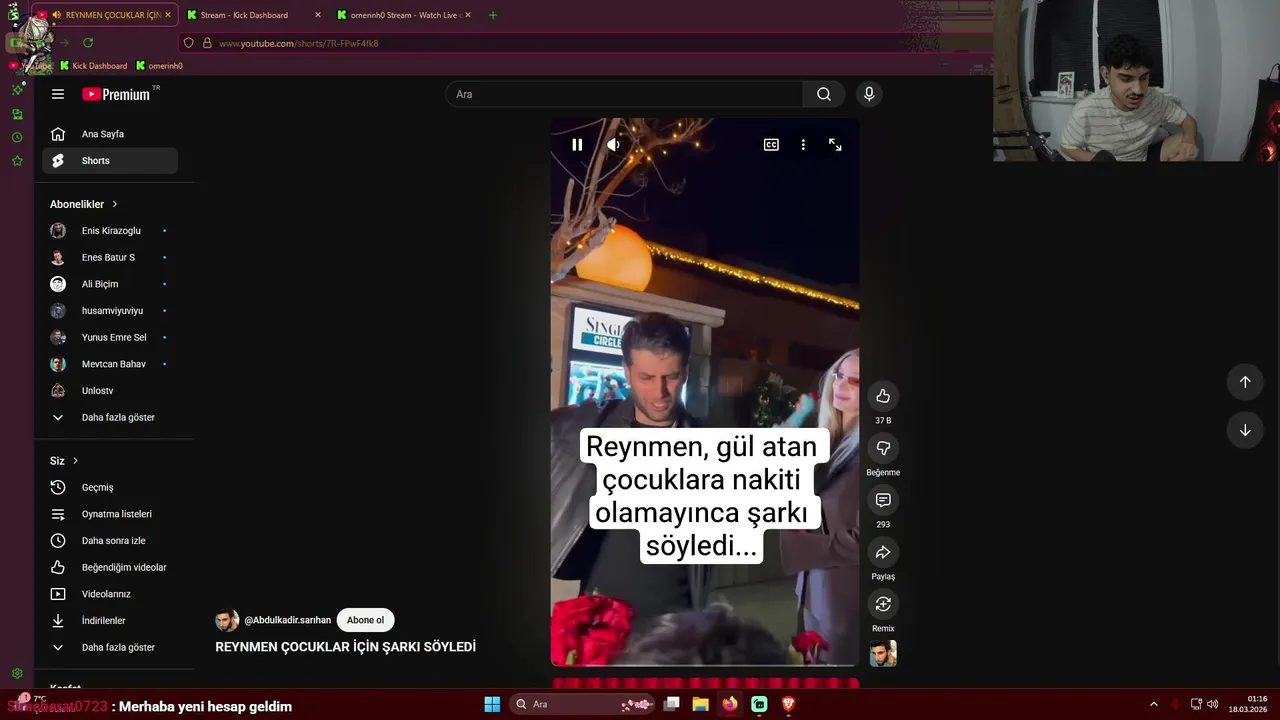Image resolution: width=1280 pixels, height=720 pixels.
Task: Close the Stream - Kick Dashboard tab
Action: (x=318, y=15)
